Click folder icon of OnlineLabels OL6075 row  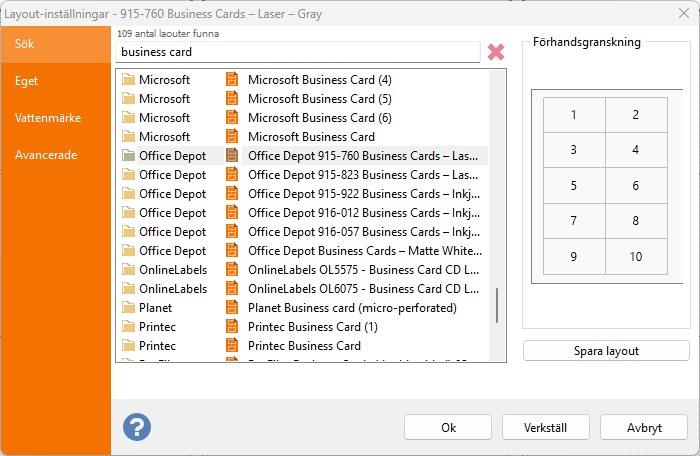pos(129,289)
